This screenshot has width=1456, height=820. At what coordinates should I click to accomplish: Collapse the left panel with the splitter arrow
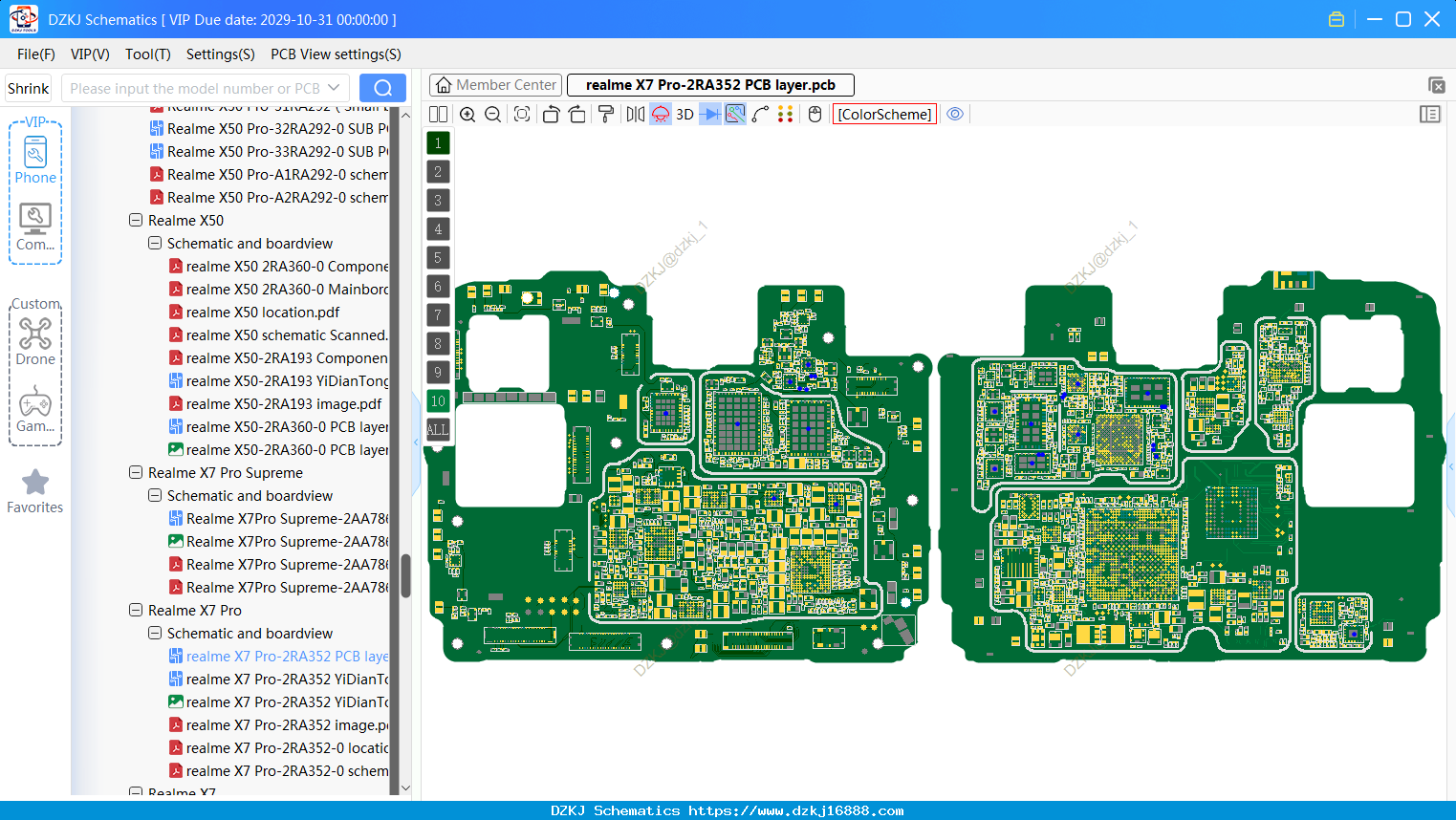point(416,442)
